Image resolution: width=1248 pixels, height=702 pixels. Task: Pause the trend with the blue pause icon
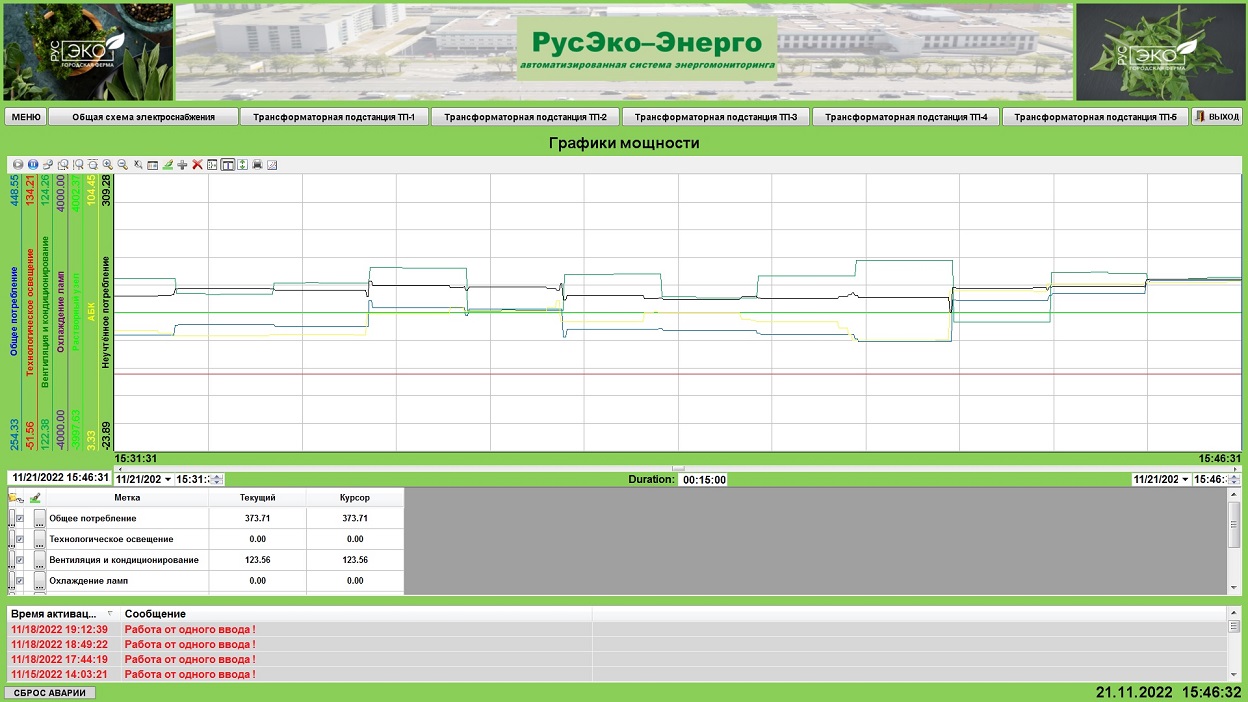[x=32, y=165]
